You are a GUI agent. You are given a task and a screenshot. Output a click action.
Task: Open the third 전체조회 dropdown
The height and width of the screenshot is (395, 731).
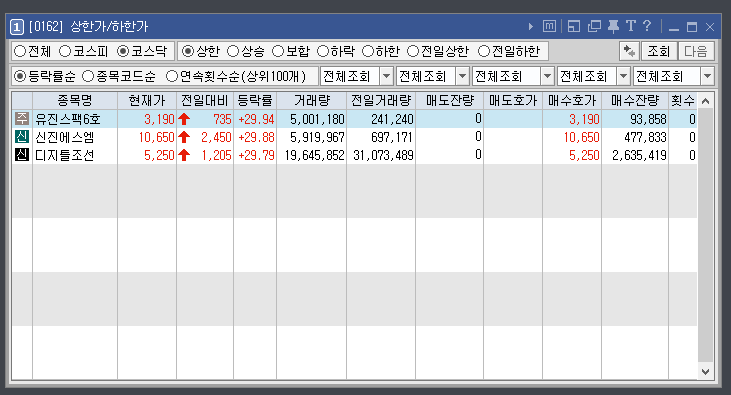tap(547, 76)
